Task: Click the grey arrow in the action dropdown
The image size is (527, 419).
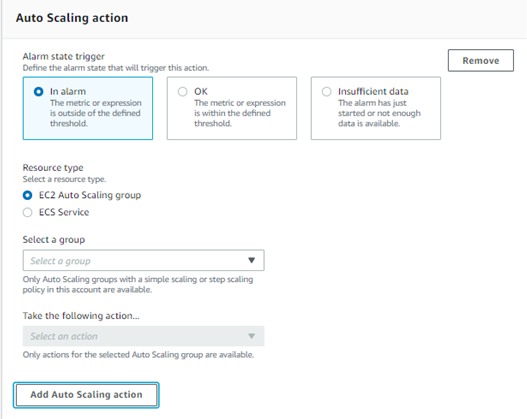Action: click(x=251, y=336)
